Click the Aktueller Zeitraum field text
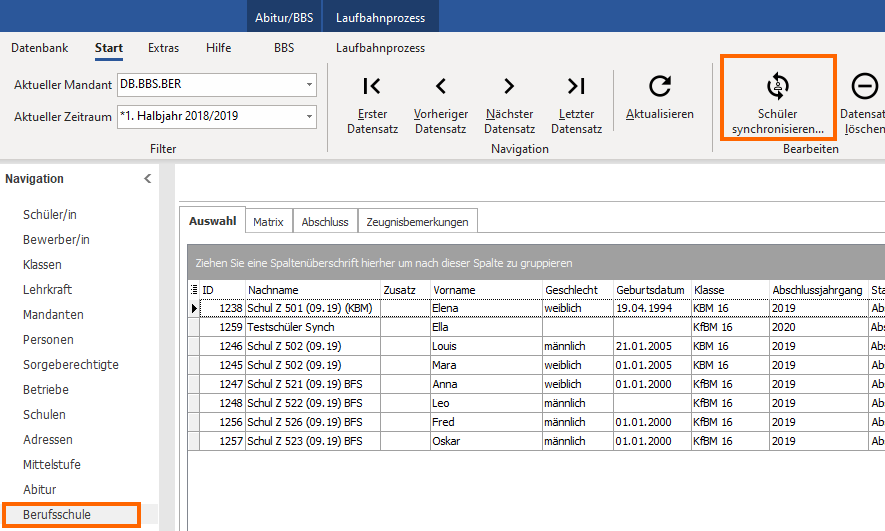This screenshot has height=531, width=885. coord(179,116)
